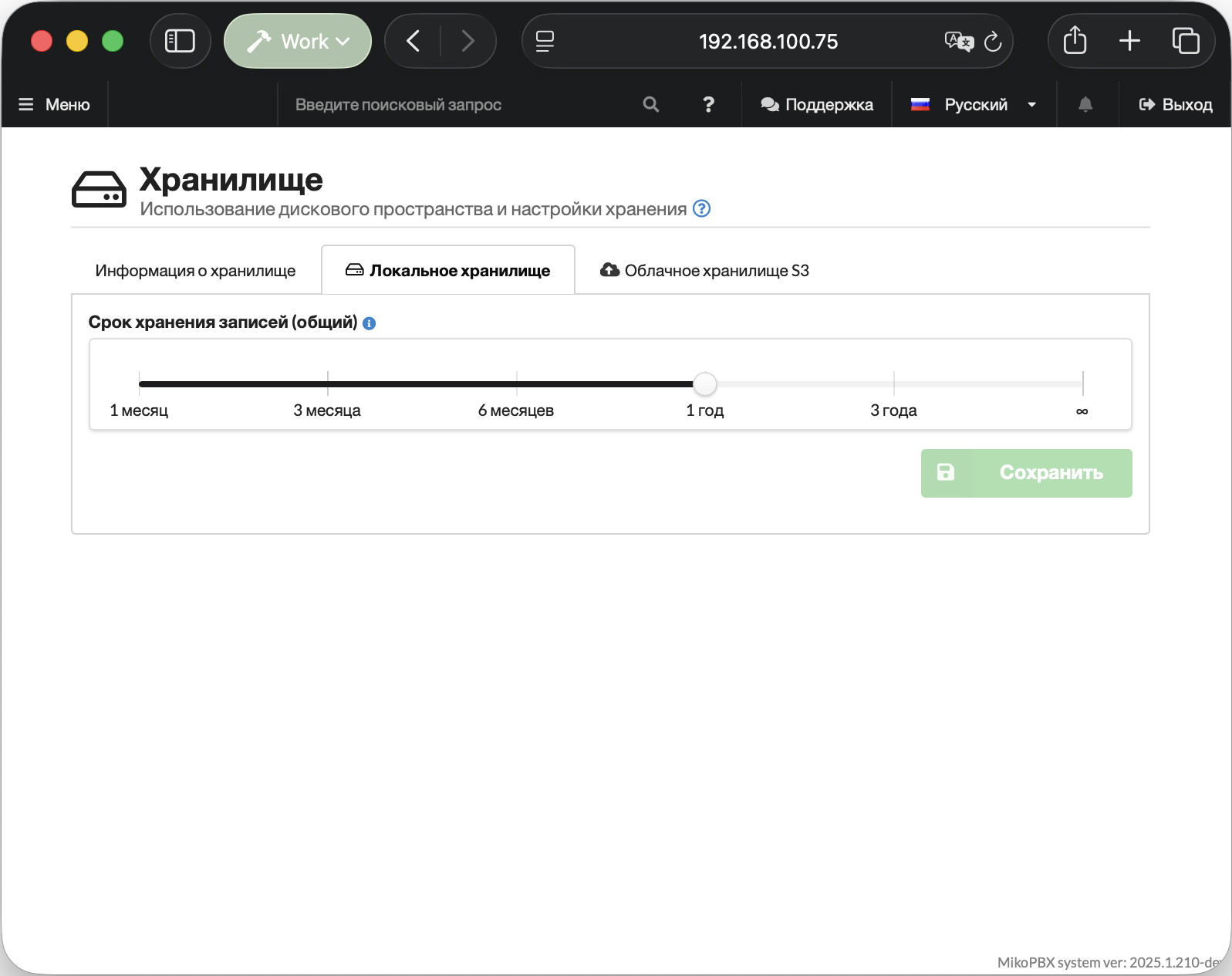Show the tab overview icon
Screen dimensions: 1232x976
point(1185,41)
